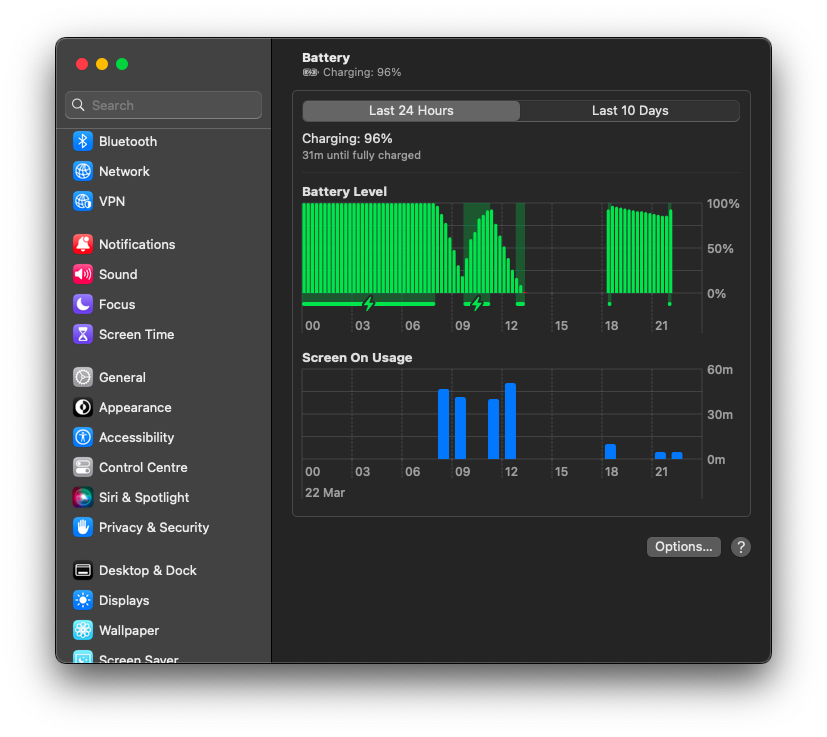The width and height of the screenshot is (827, 737).
Task: Click into the Search field
Action: (164, 105)
